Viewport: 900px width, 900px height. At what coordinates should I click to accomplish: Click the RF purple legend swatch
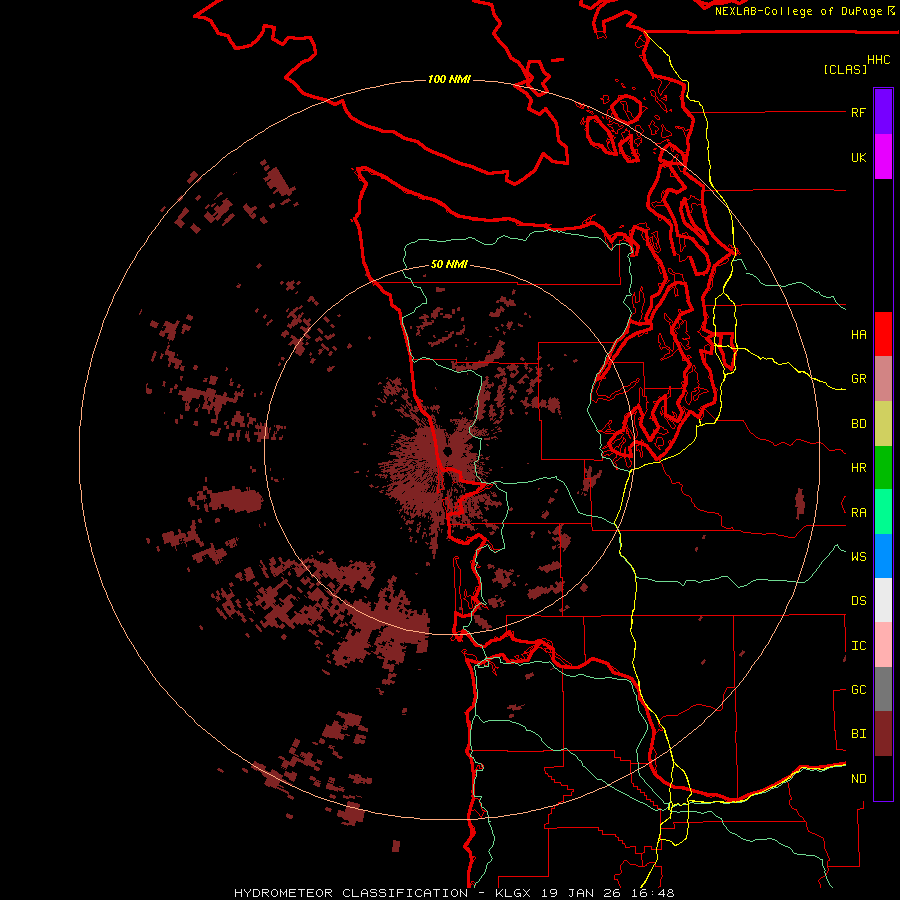click(x=883, y=111)
